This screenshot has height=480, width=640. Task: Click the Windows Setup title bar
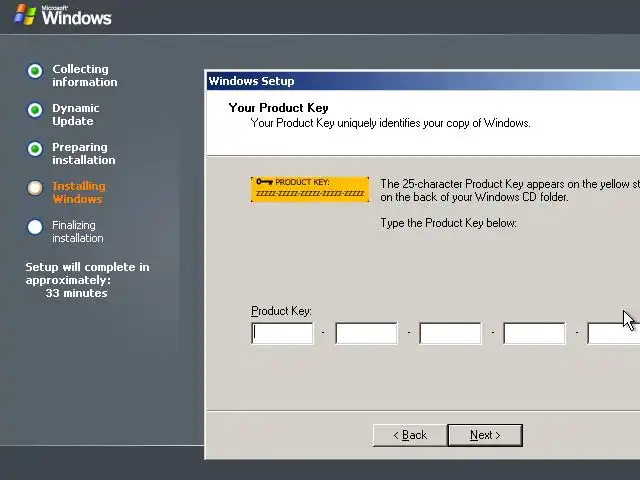423,81
